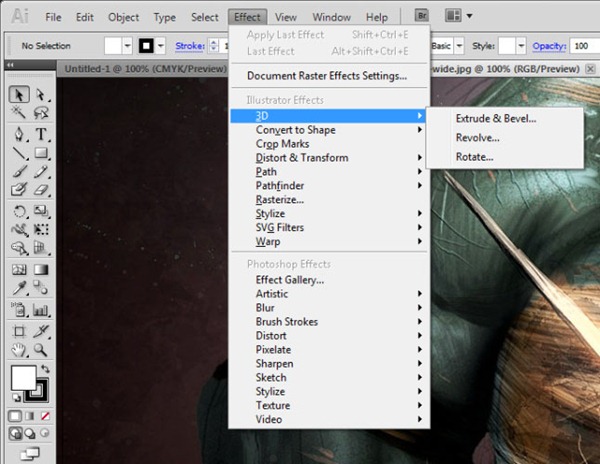This screenshot has width=600, height=464.
Task: Select the Eyedropper tool
Action: 19,288
